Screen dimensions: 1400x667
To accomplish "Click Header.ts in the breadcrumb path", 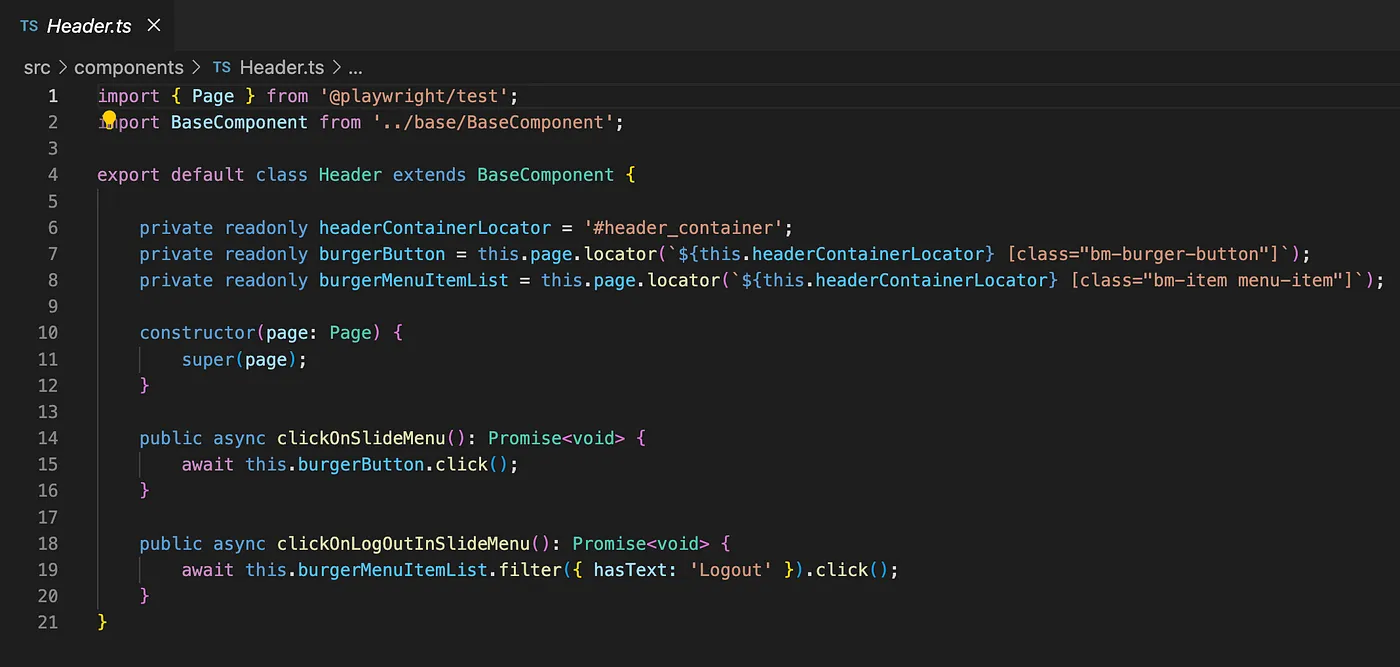I will point(281,67).
